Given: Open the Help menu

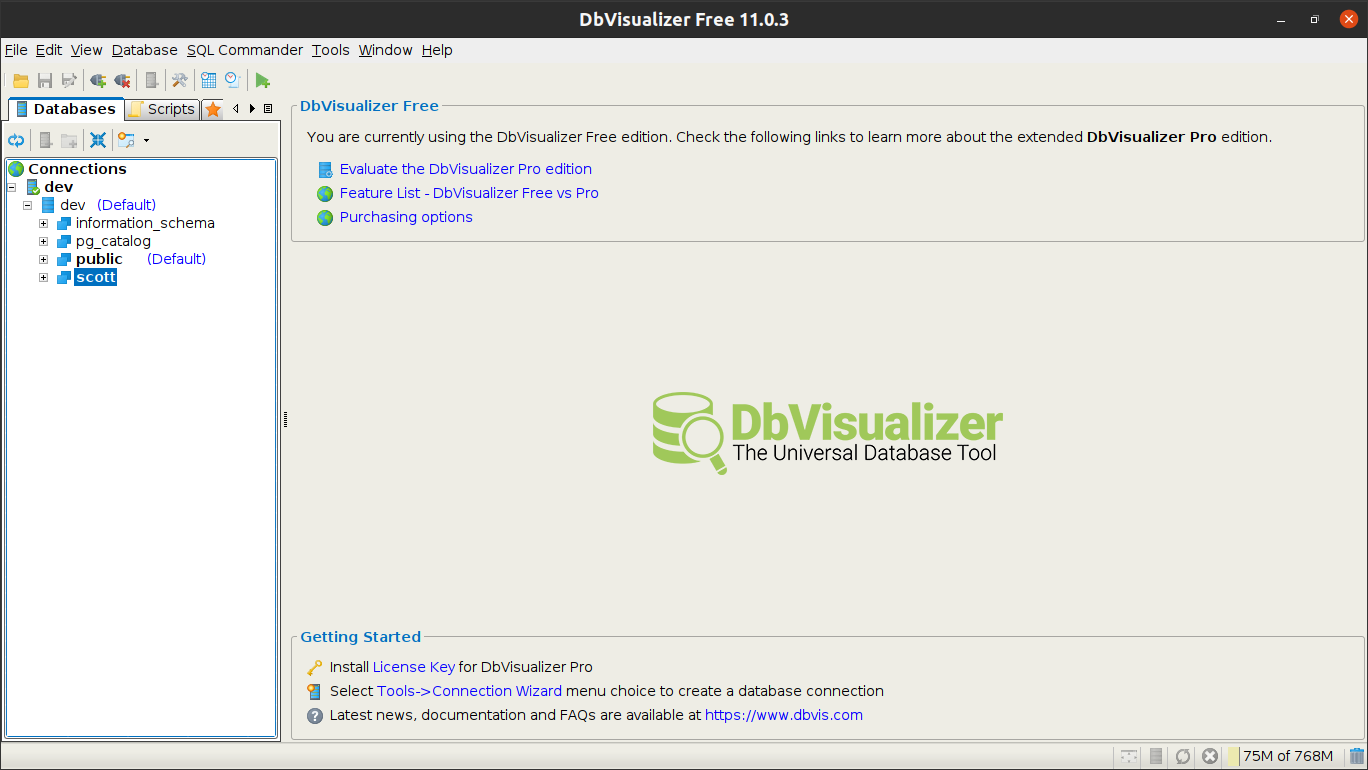Looking at the screenshot, I should 437,50.
